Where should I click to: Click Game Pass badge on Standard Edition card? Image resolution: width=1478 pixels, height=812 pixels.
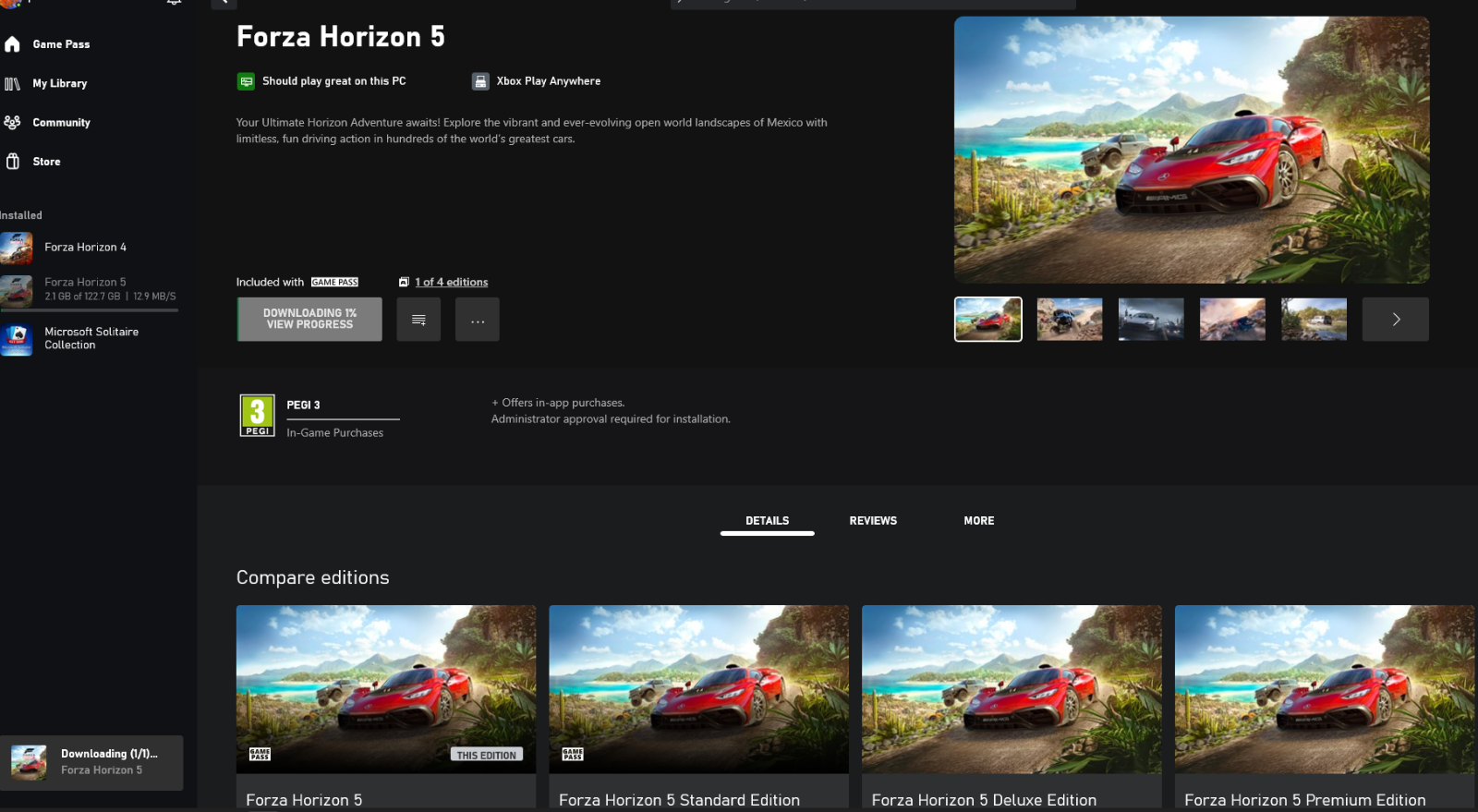coord(573,755)
